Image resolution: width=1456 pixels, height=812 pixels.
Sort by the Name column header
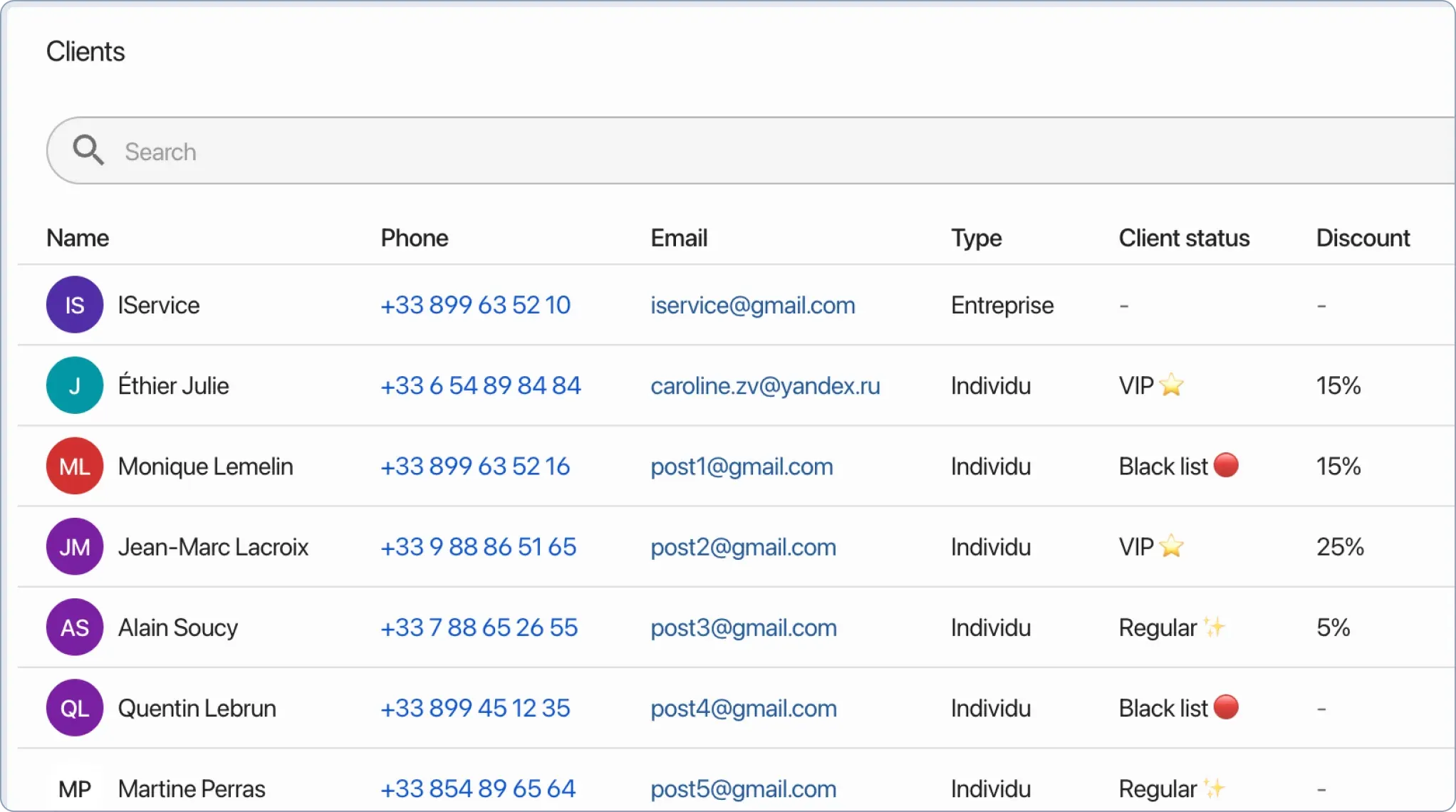[x=77, y=237]
